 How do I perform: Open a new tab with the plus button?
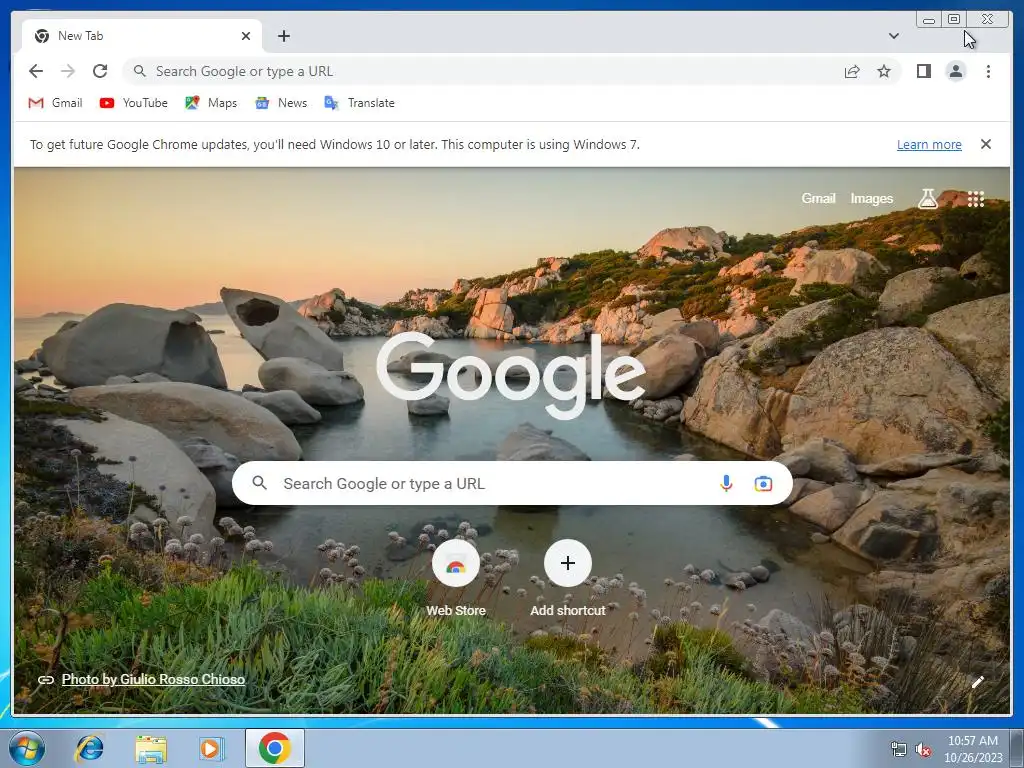click(x=283, y=36)
